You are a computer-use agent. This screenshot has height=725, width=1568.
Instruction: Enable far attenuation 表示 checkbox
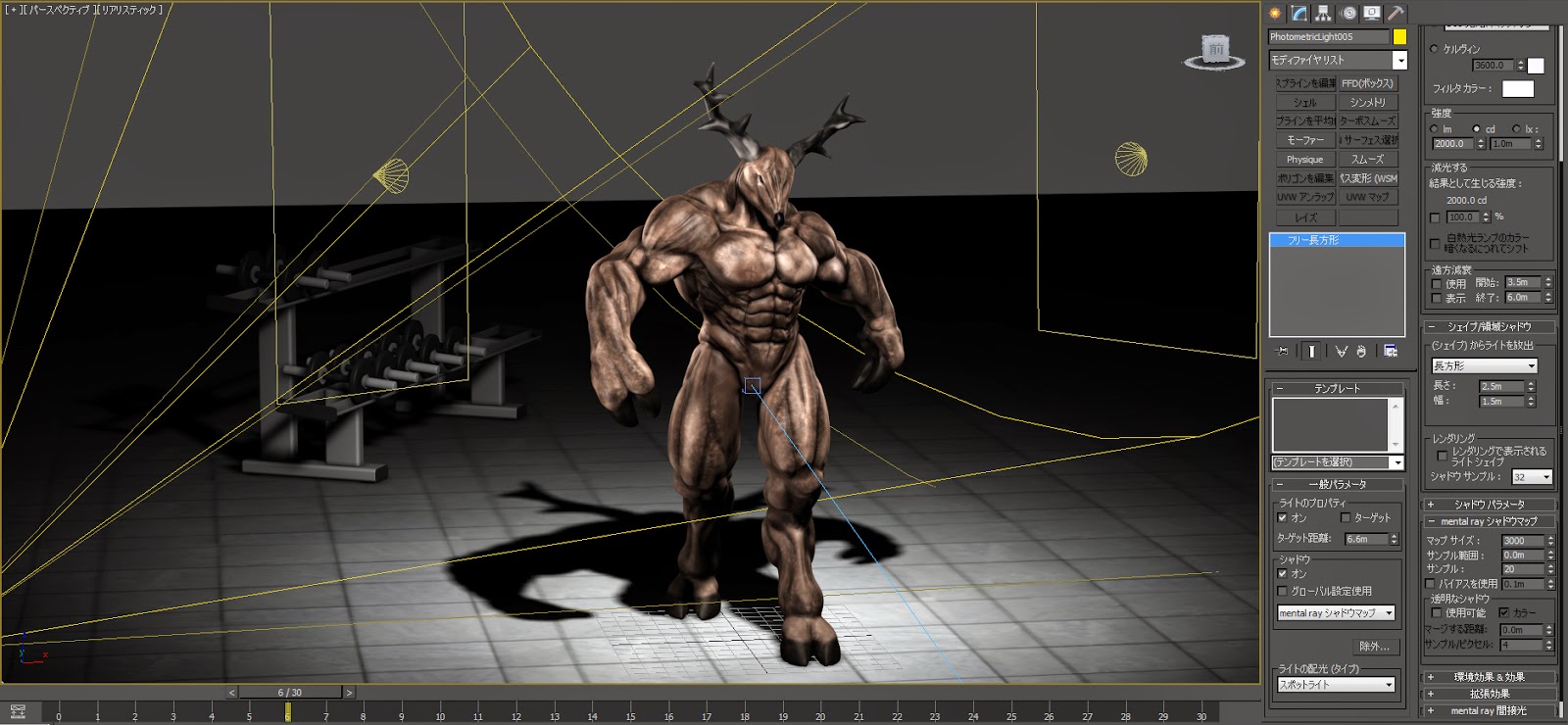(x=1437, y=298)
